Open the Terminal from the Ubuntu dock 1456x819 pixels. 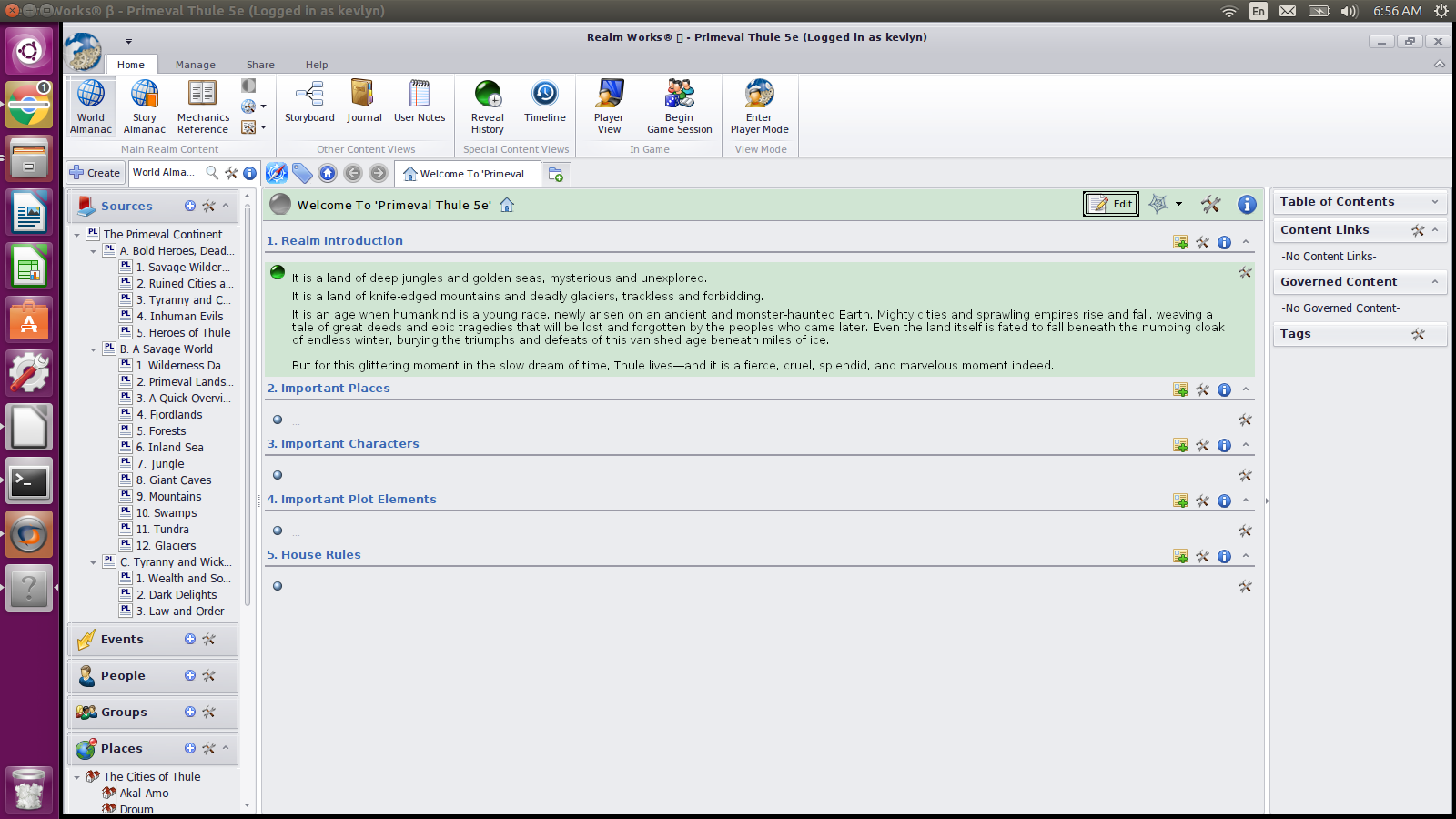point(29,480)
